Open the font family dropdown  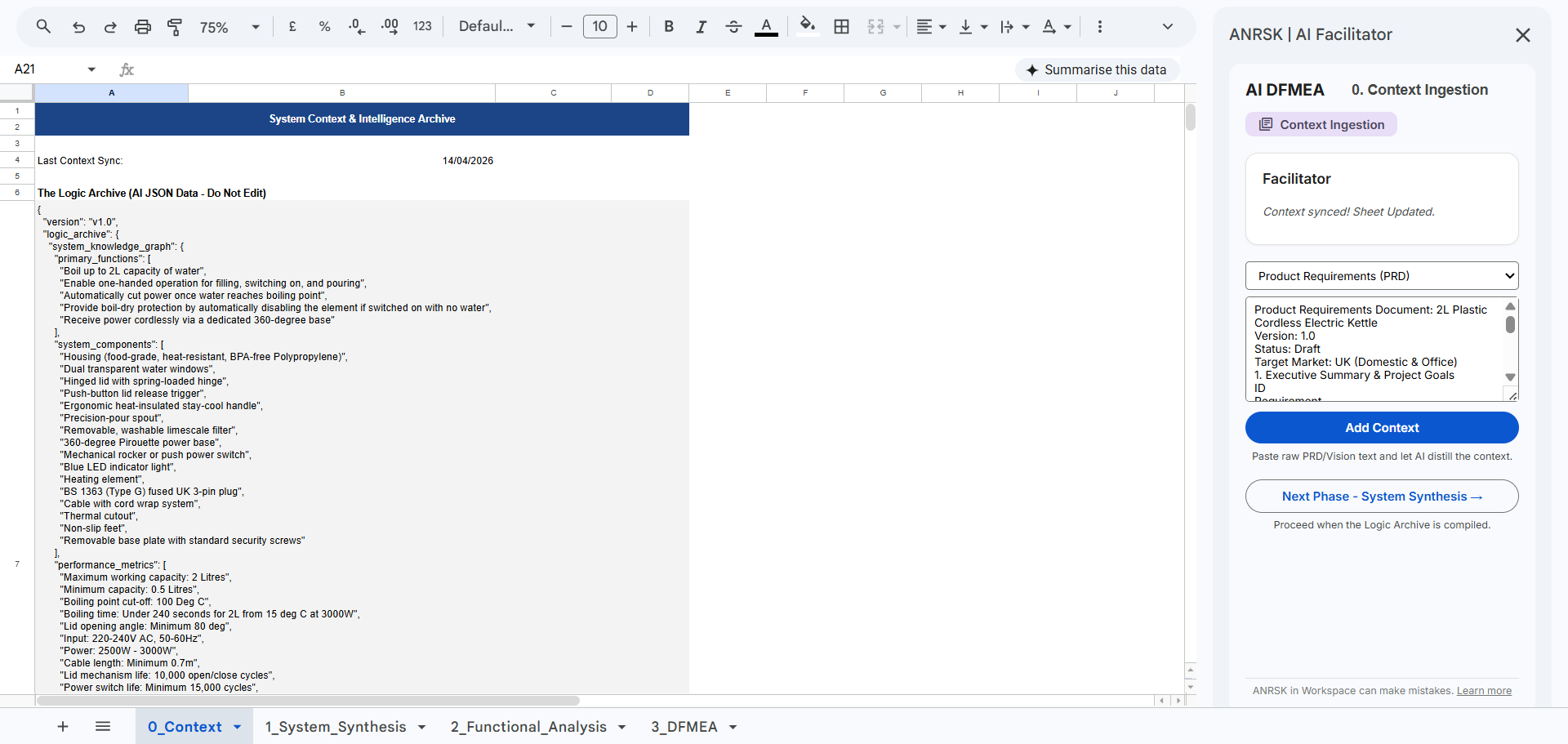tap(497, 26)
